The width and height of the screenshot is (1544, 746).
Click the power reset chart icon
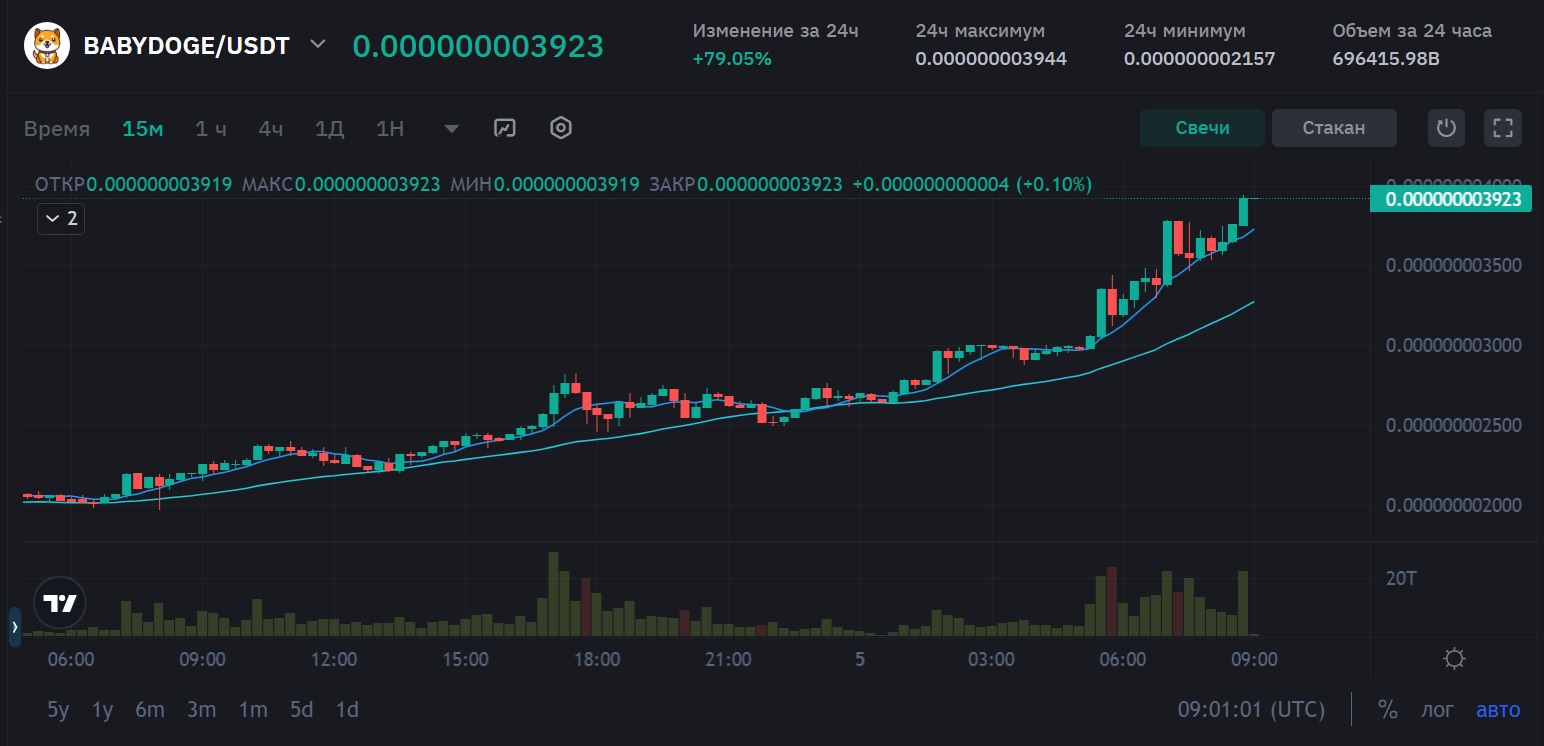click(x=1446, y=128)
